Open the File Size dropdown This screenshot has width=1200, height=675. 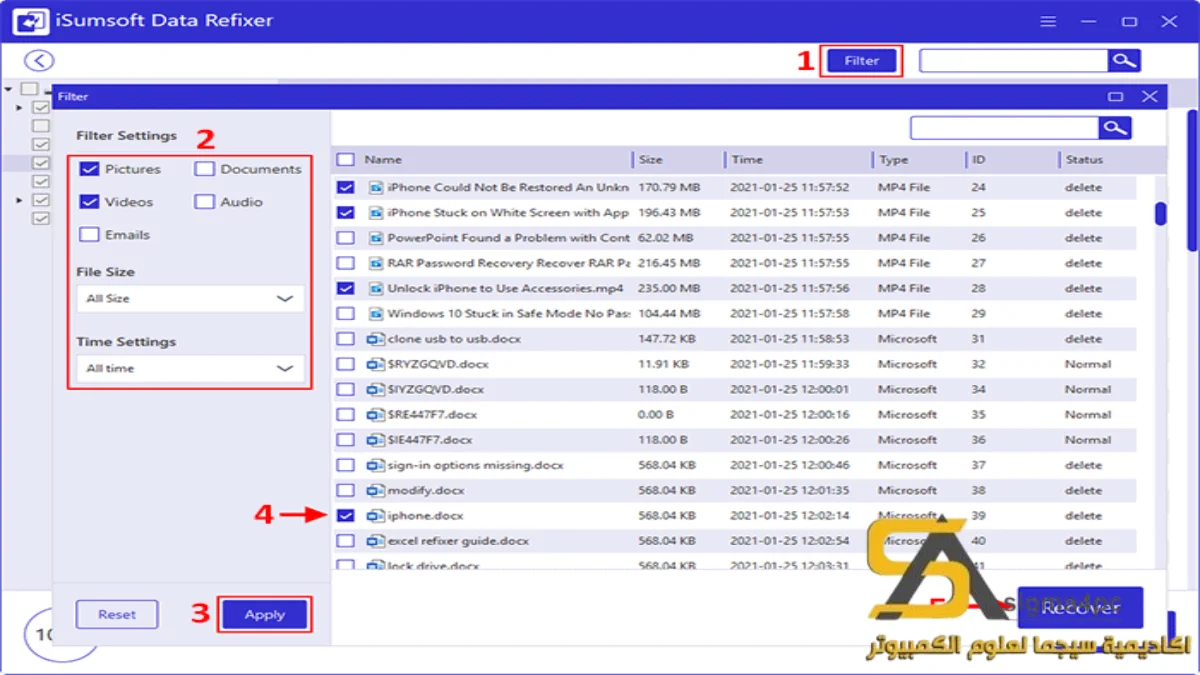(x=190, y=299)
